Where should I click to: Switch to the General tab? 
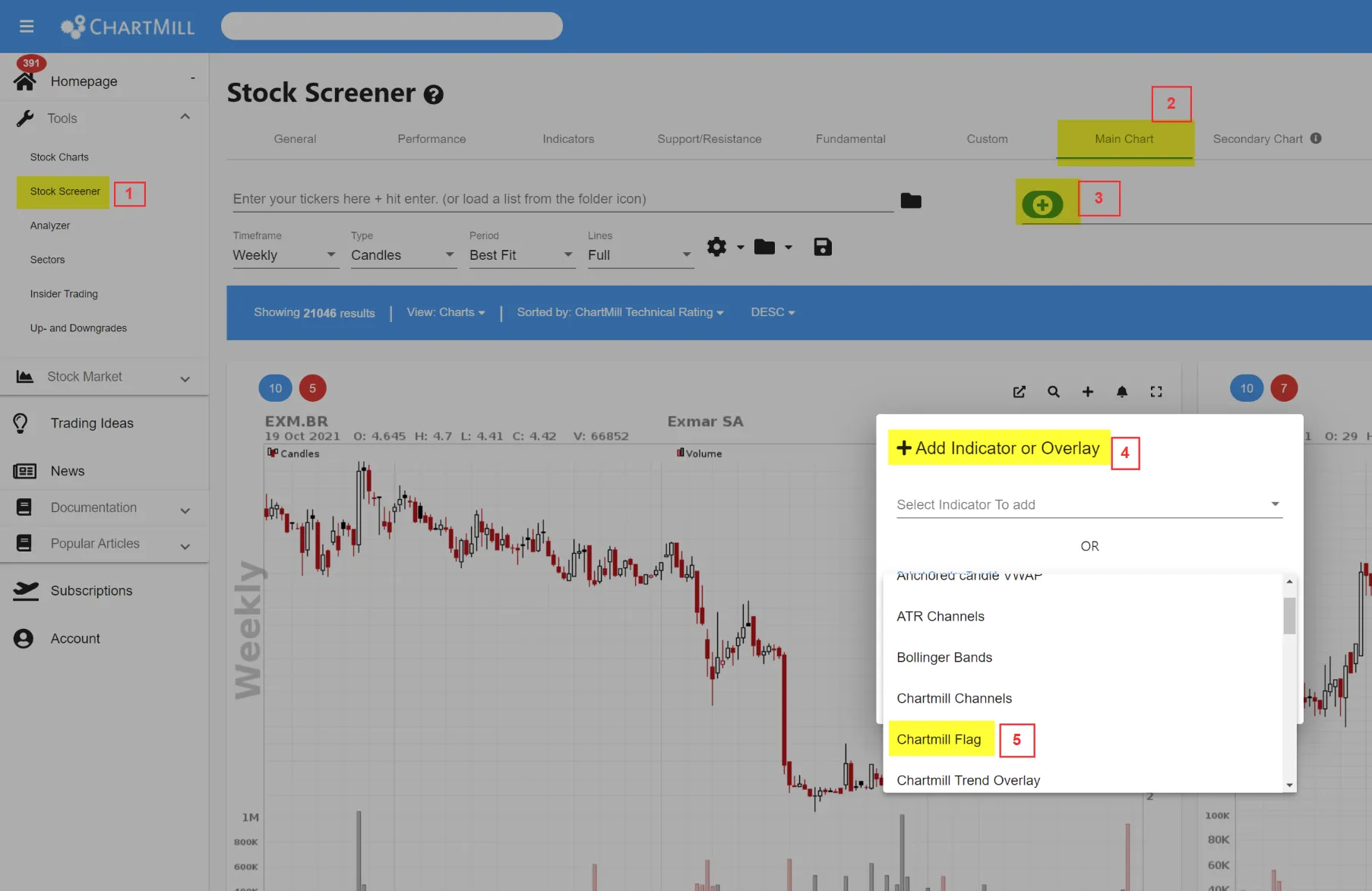coord(295,139)
